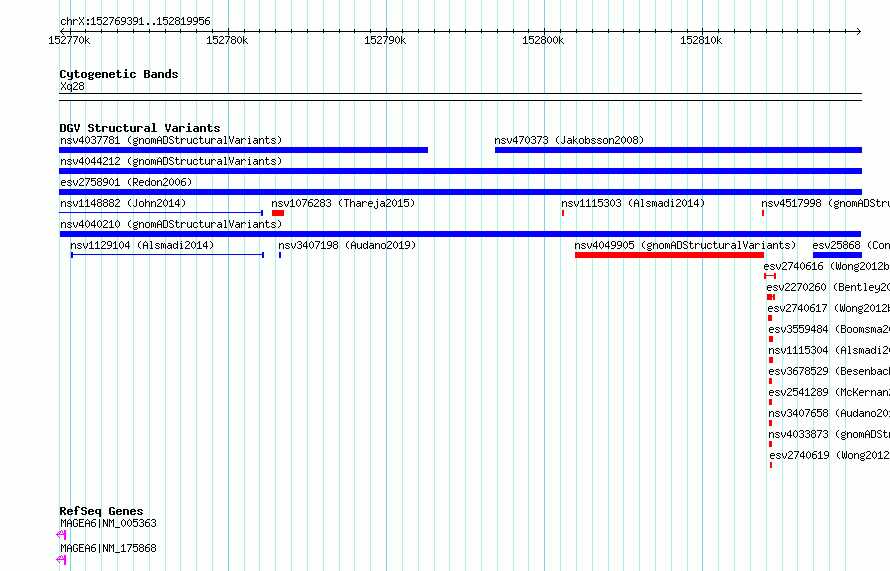
Task: Open the MAGEA6|NM_005363 gene label
Action: [108, 523]
